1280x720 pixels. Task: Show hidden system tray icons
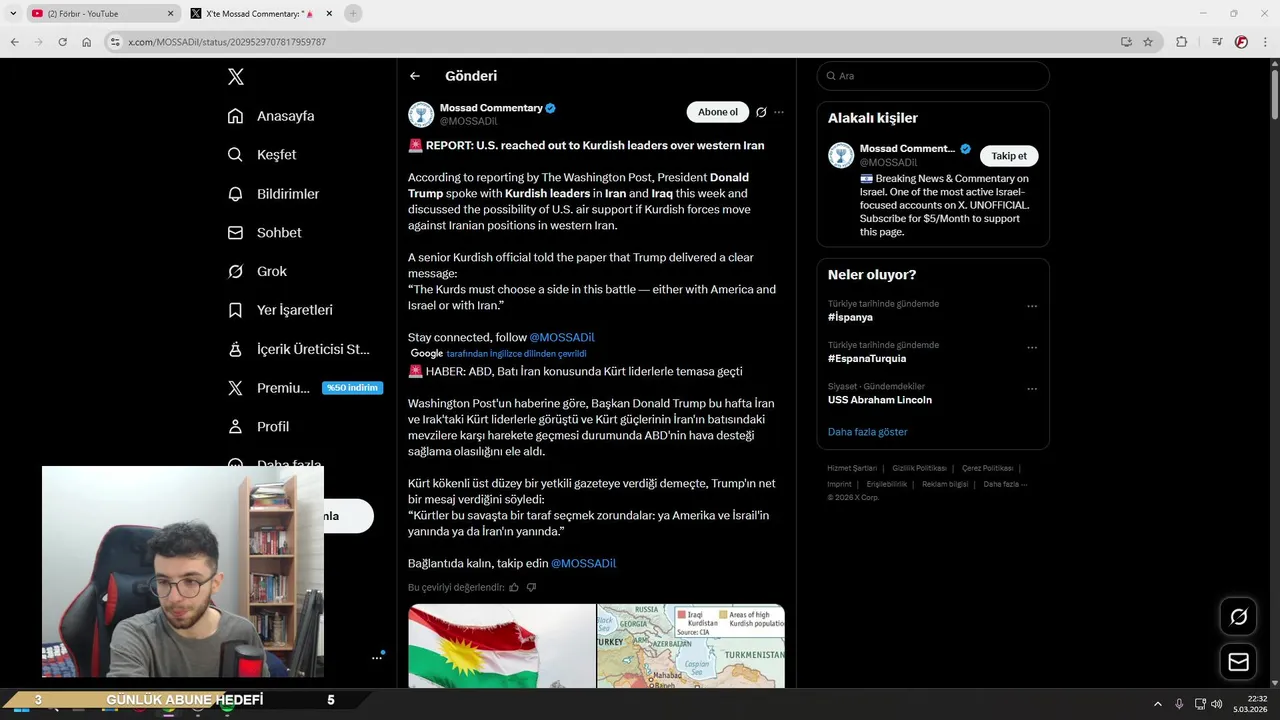[1158, 704]
